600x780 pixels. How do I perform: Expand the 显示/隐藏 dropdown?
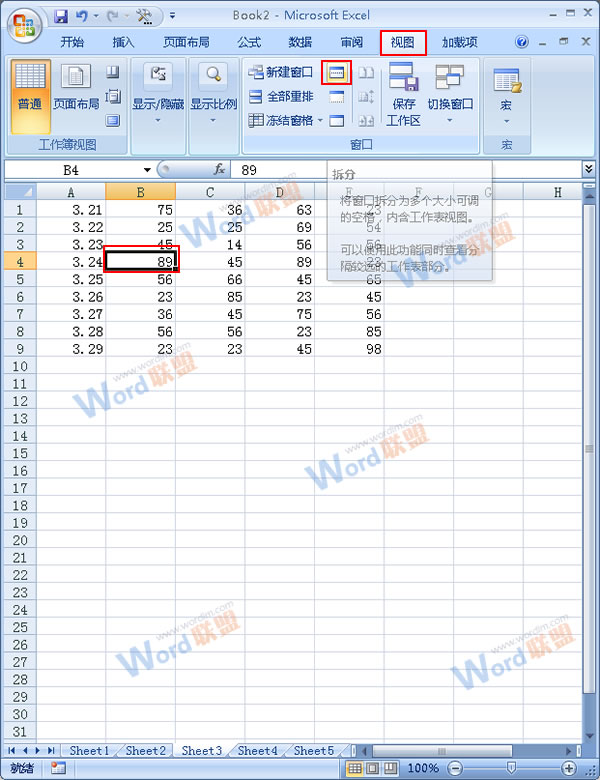pos(158,95)
